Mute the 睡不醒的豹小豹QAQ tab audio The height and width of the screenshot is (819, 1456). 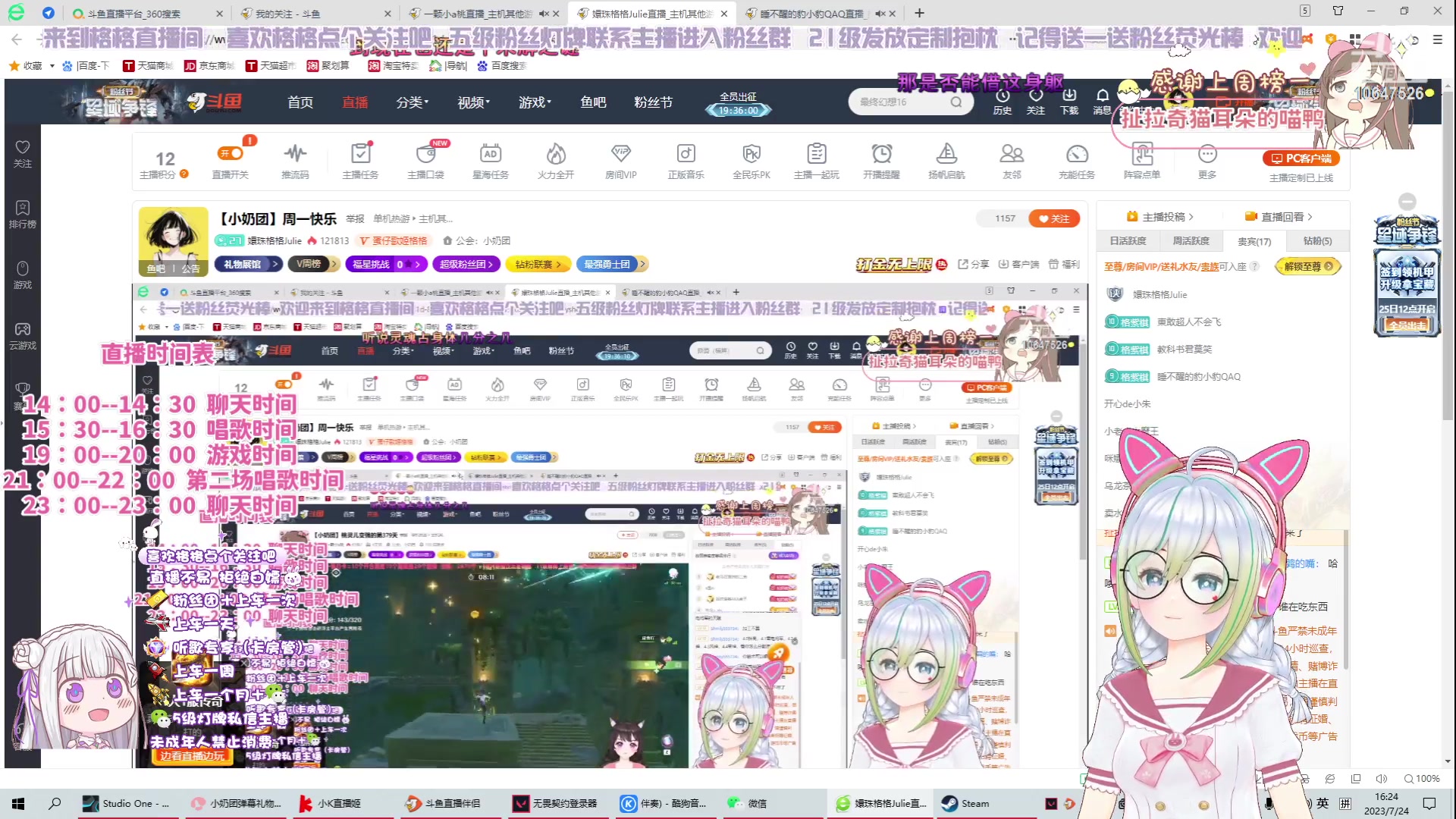[880, 14]
